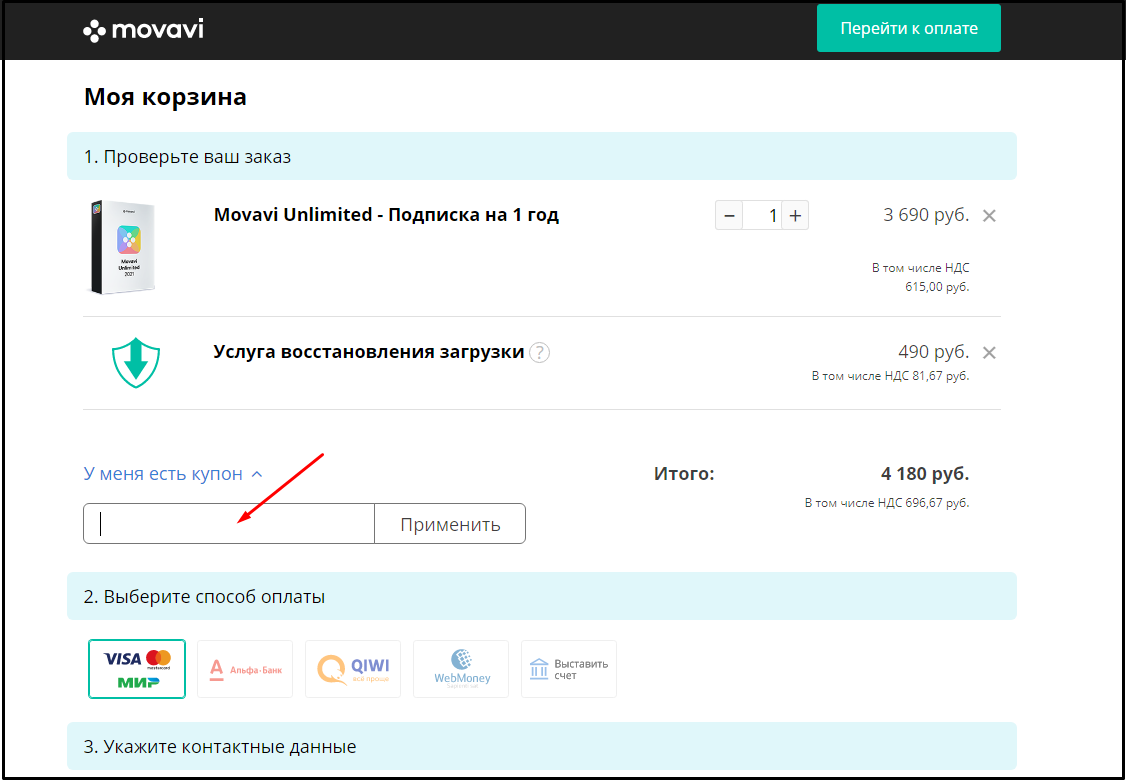This screenshot has width=1126, height=782.
Task: Increase Movavi Unlimited quantity with plus button
Action: 795,215
